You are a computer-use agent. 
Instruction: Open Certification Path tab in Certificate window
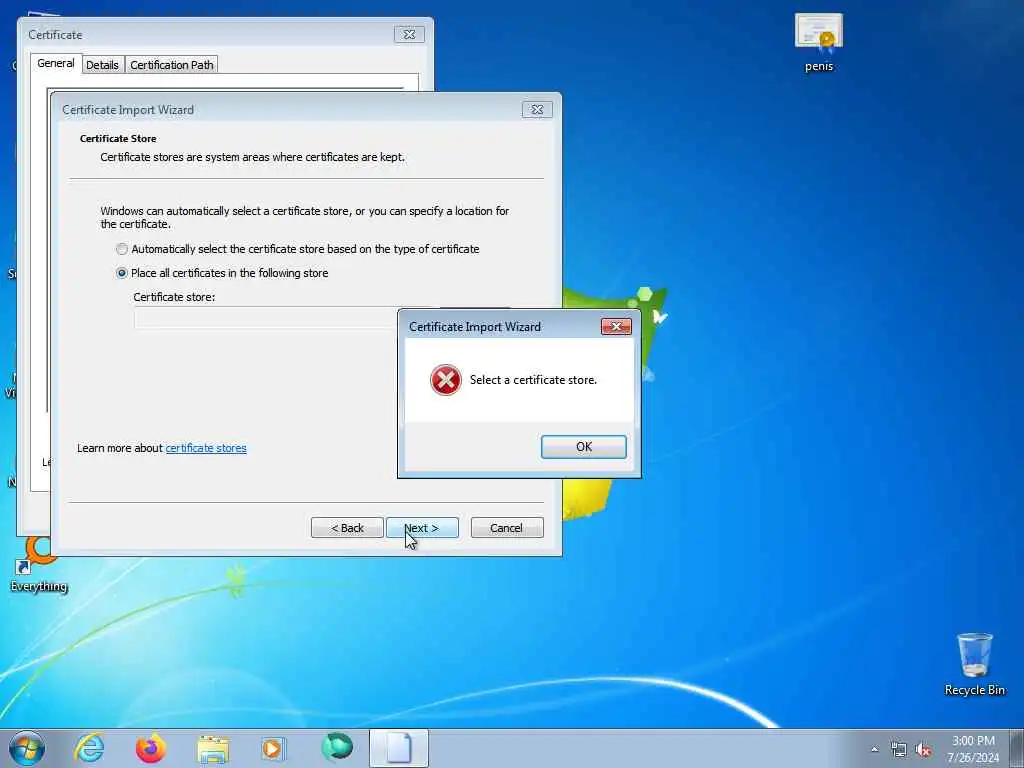[x=172, y=65]
